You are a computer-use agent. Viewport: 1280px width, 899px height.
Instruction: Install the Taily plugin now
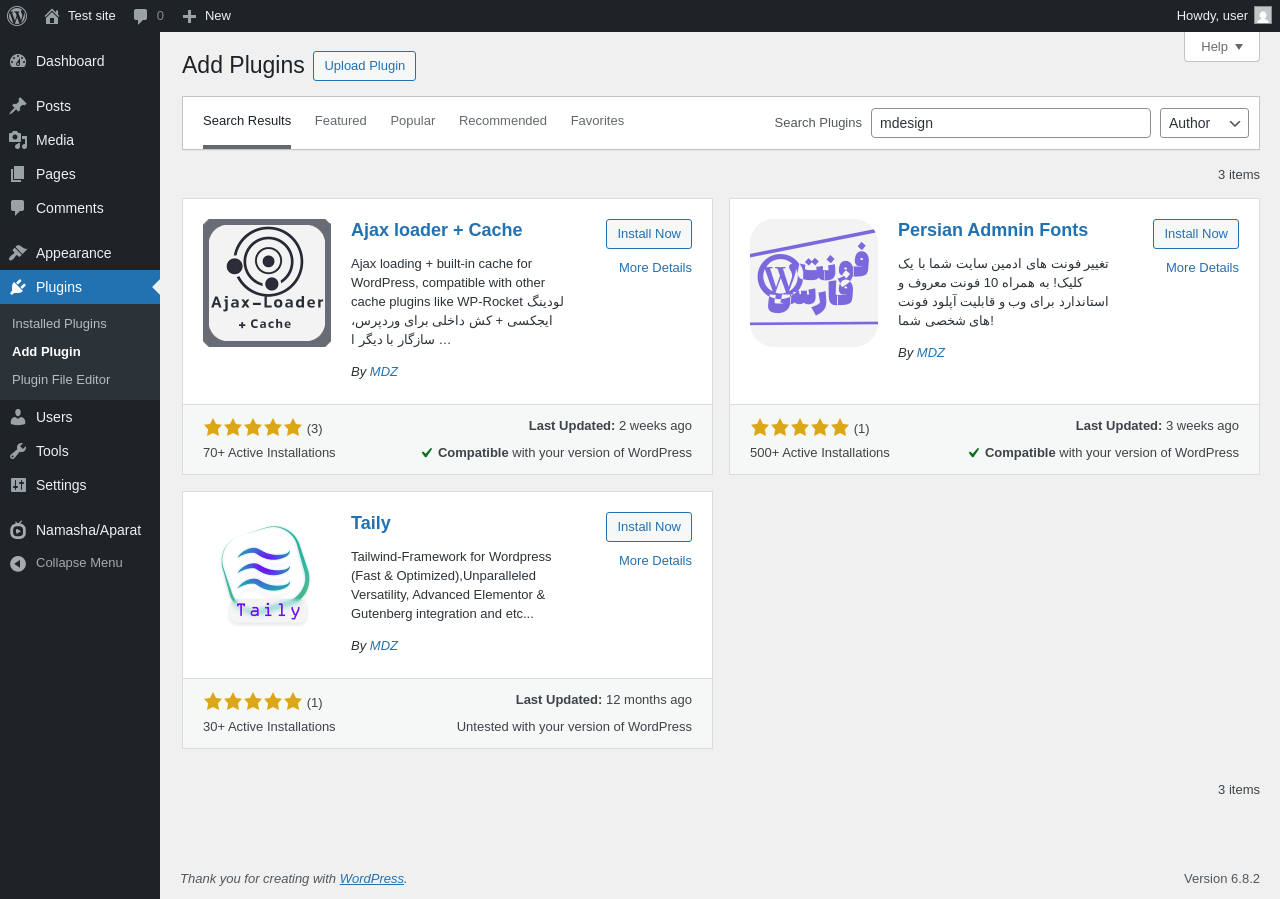tap(649, 527)
